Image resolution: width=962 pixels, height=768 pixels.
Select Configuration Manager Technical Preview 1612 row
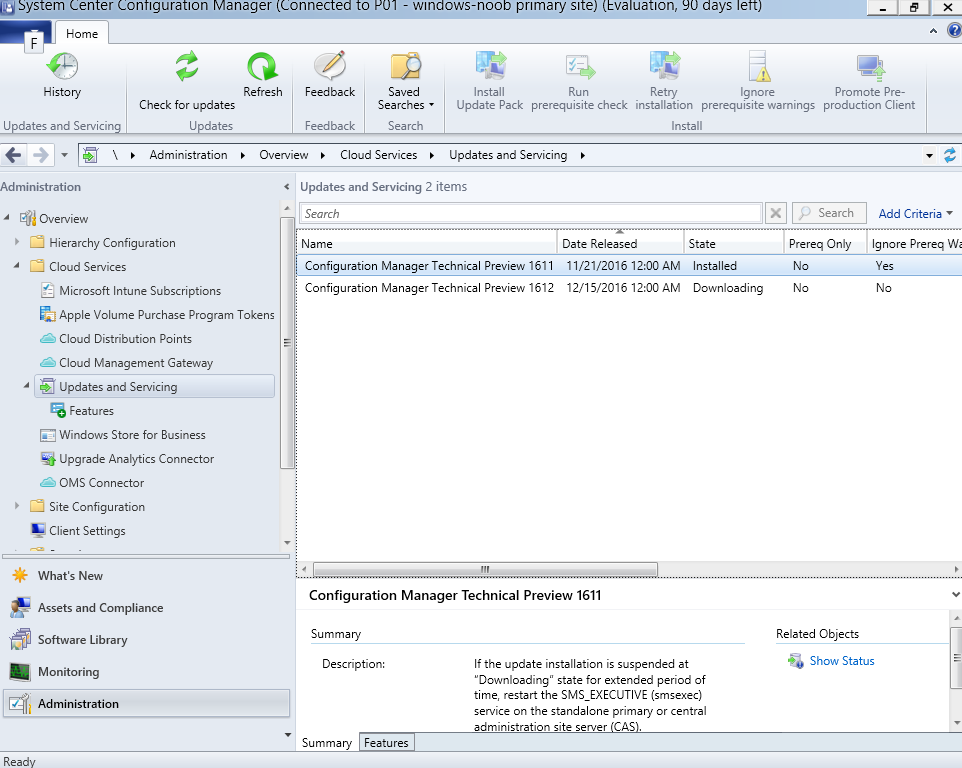click(629, 288)
